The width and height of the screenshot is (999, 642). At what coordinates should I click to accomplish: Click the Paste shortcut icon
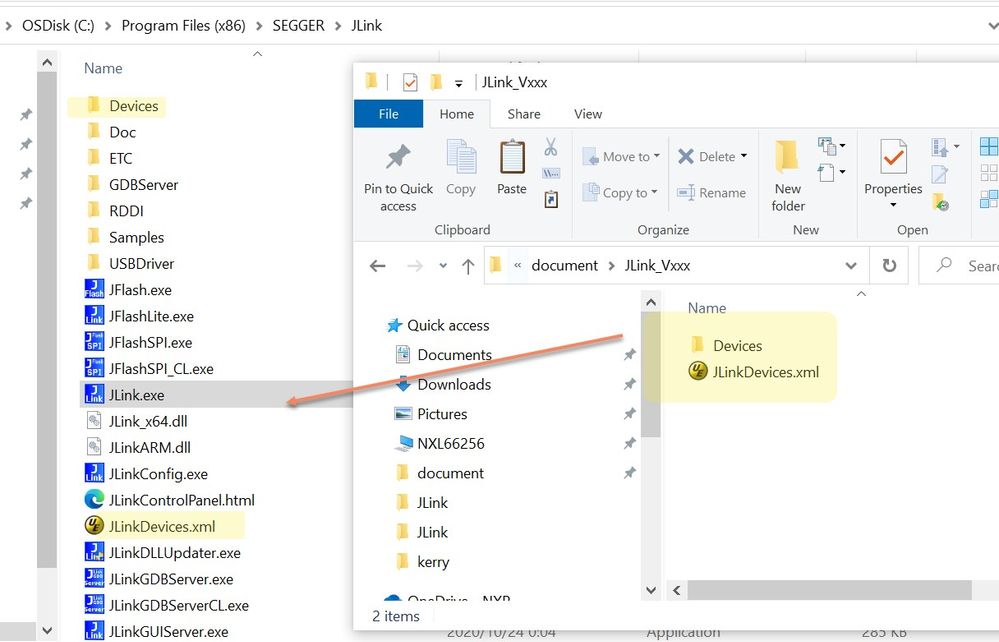551,199
